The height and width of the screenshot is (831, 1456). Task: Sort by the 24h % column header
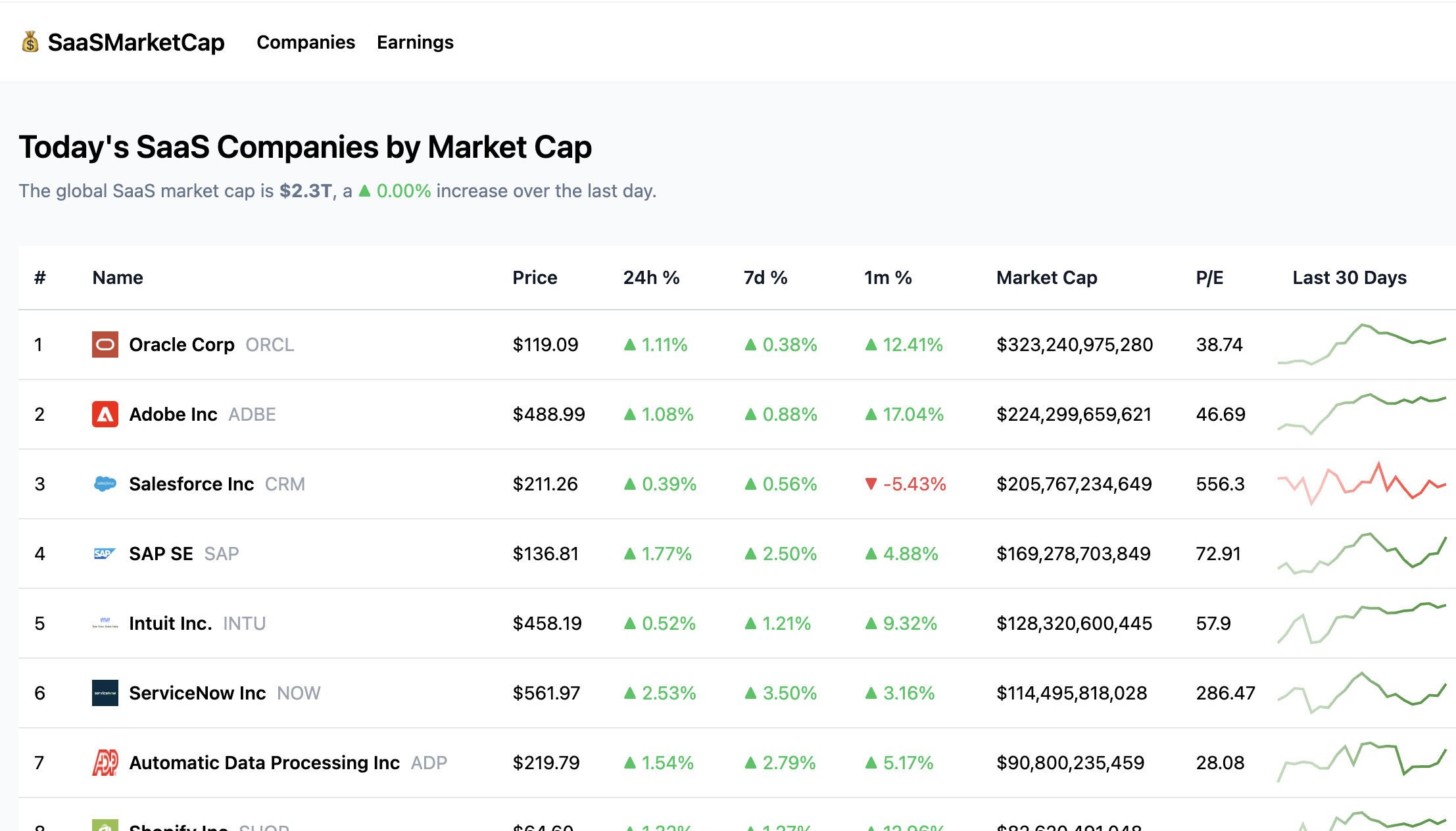[x=651, y=277]
